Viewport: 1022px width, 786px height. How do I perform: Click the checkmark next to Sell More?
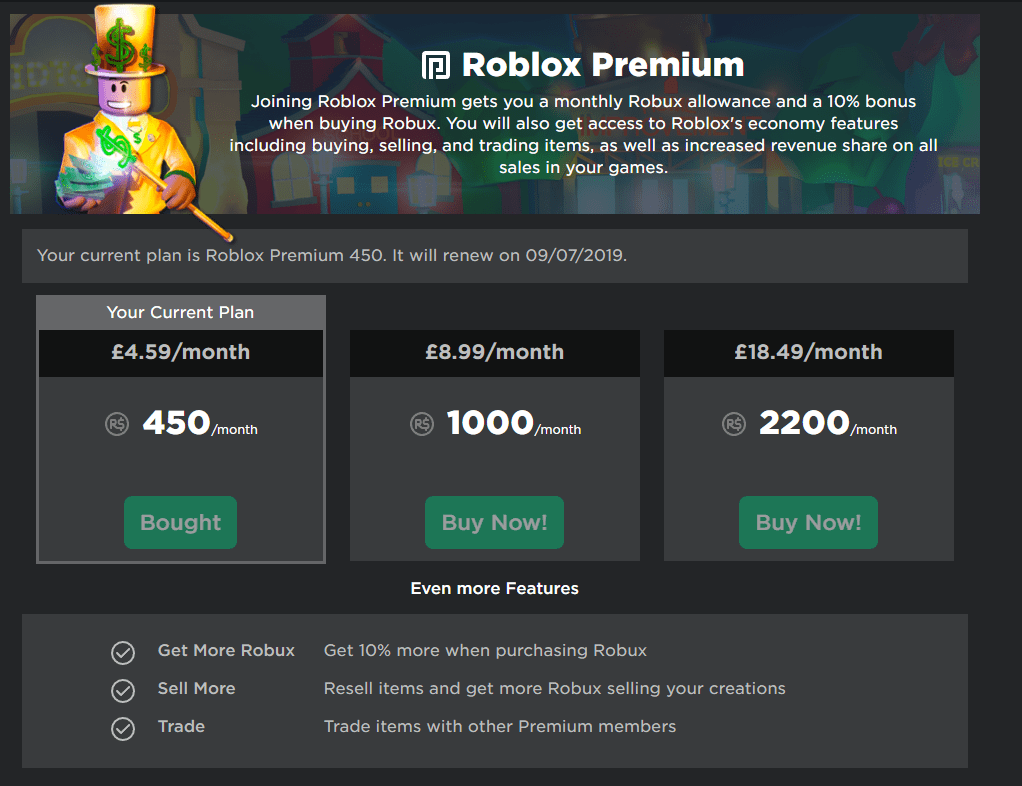(122, 690)
